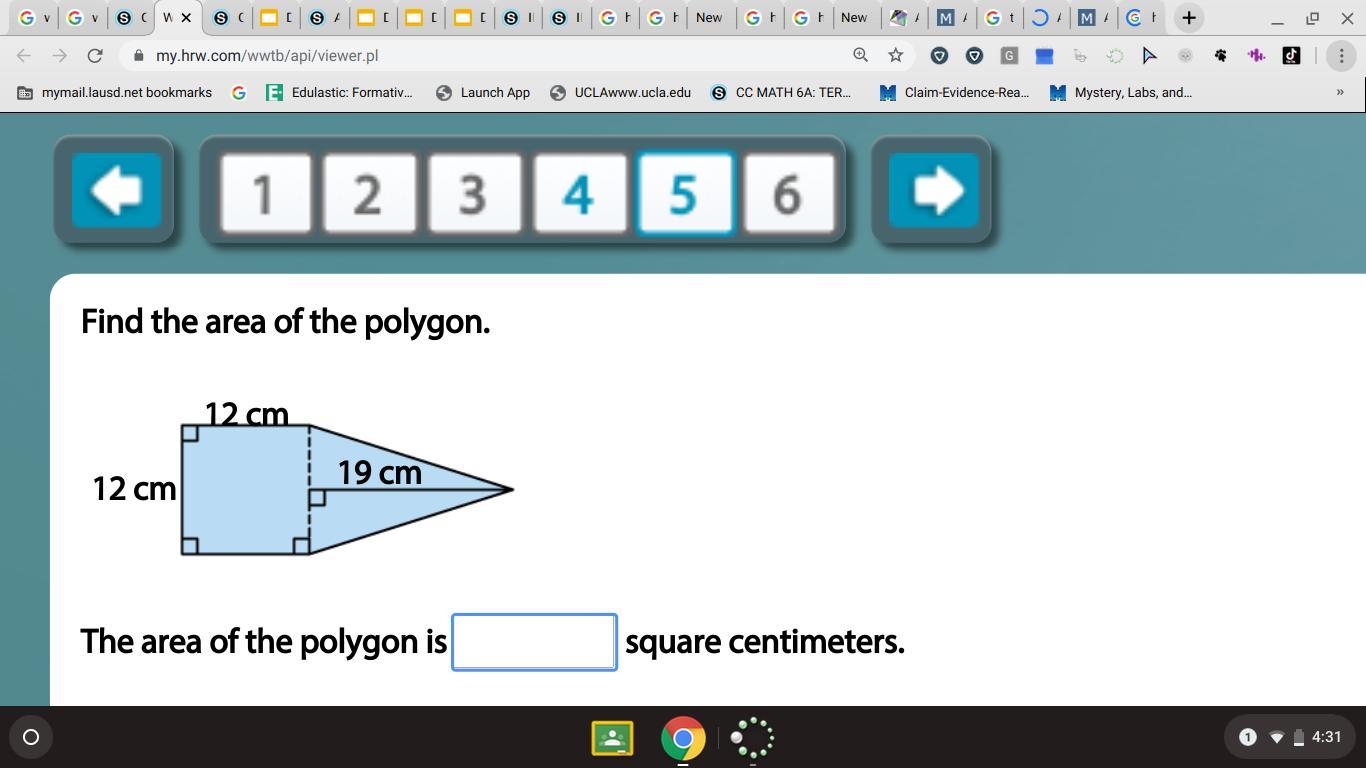Viewport: 1366px width, 768px height.
Task: Advance to the next problem with the right arrow
Action: (x=933, y=190)
